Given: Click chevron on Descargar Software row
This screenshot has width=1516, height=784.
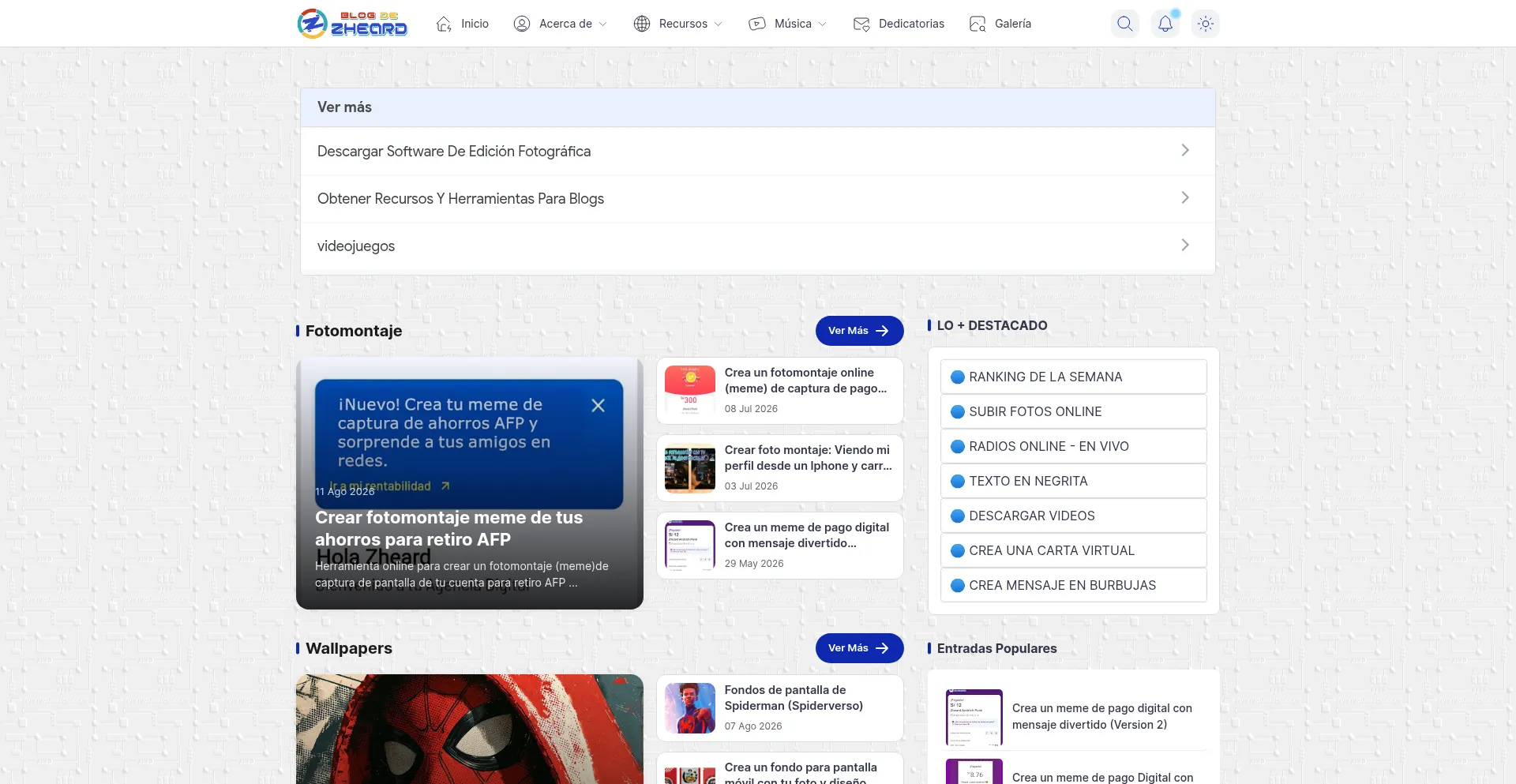Looking at the screenshot, I should 1185,150.
